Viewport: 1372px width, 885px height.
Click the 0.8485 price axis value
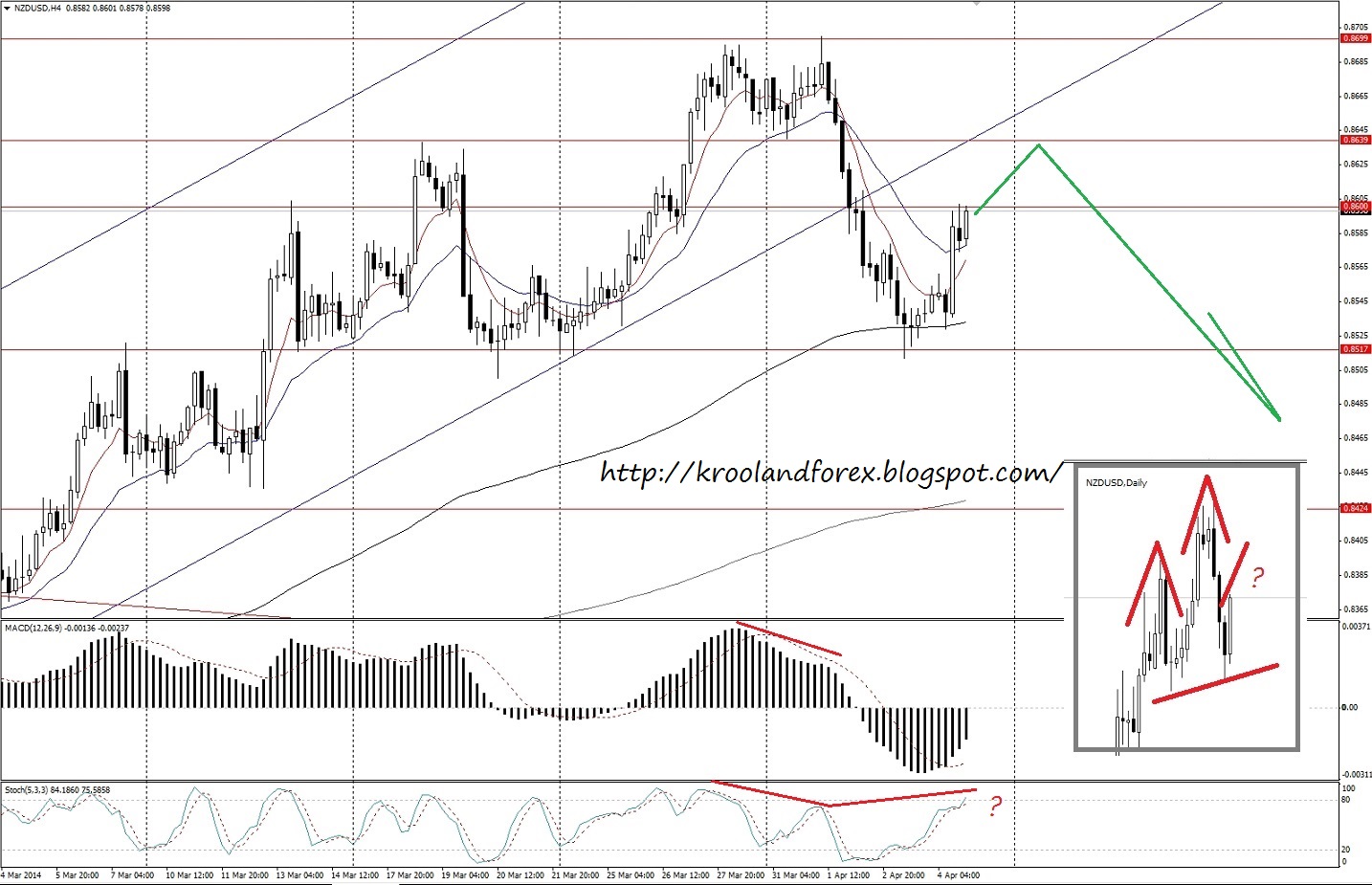point(1356,403)
